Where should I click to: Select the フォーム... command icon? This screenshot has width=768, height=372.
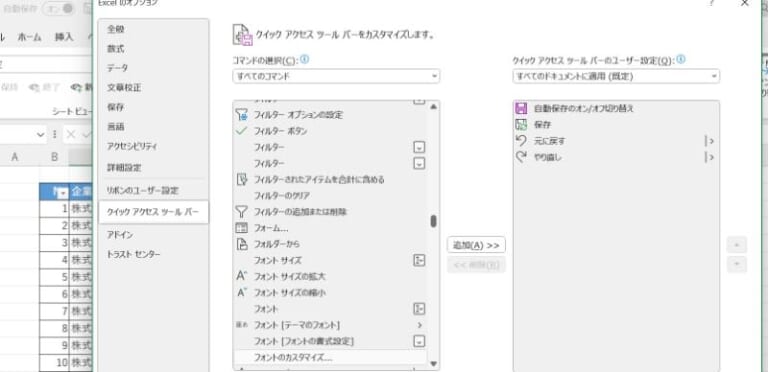pos(242,228)
